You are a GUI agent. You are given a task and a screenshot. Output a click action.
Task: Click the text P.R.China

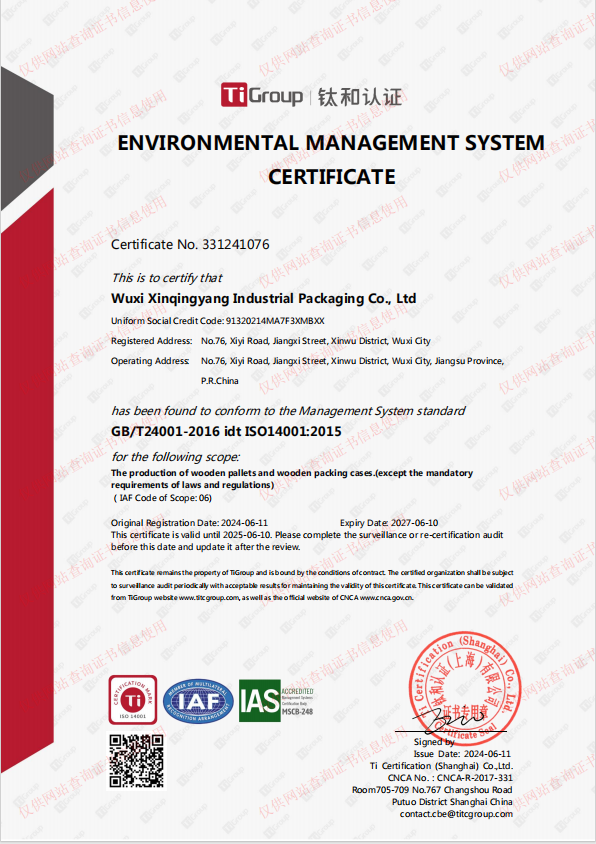(x=220, y=381)
